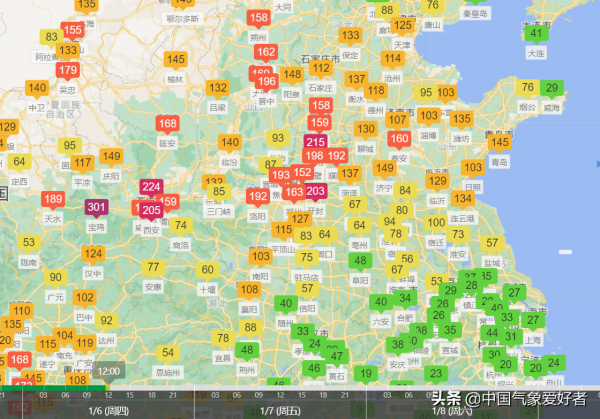Select the 103 marker above 南阳
The image size is (600, 419).
[x=261, y=256]
